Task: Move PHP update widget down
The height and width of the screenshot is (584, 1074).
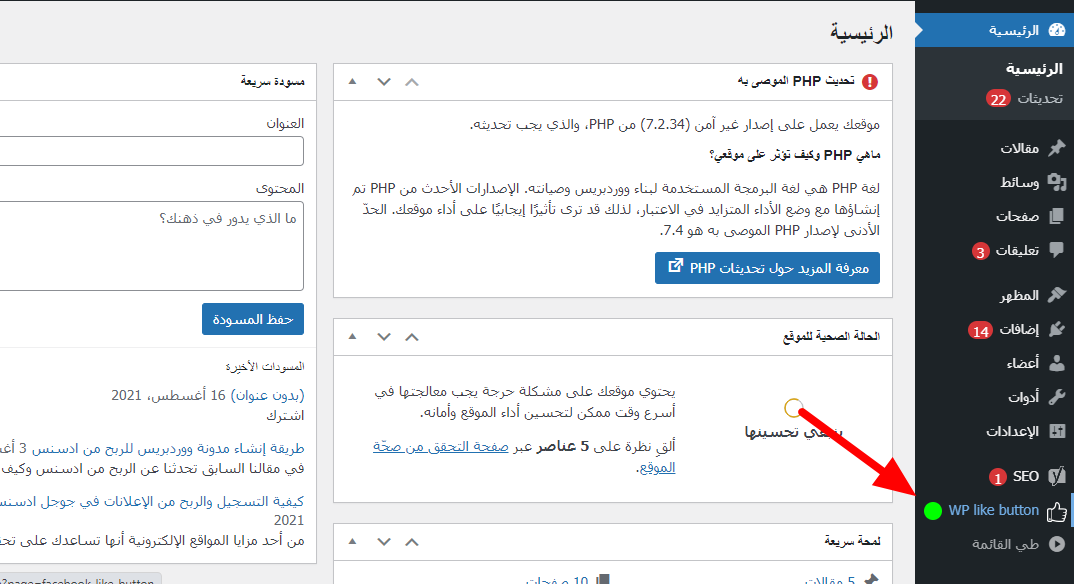Action: pos(384,82)
